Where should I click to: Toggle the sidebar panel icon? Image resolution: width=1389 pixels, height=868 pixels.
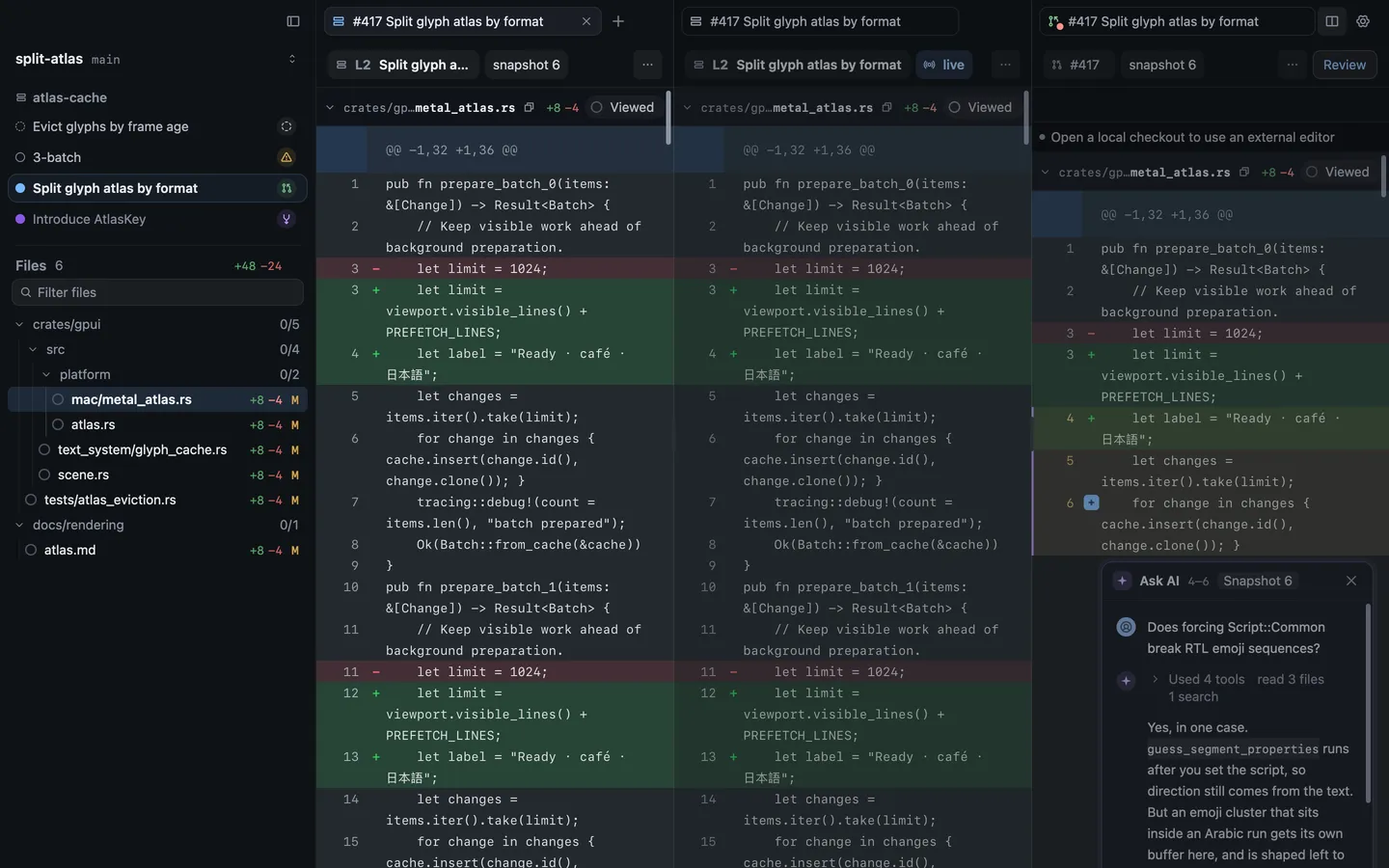(x=293, y=21)
